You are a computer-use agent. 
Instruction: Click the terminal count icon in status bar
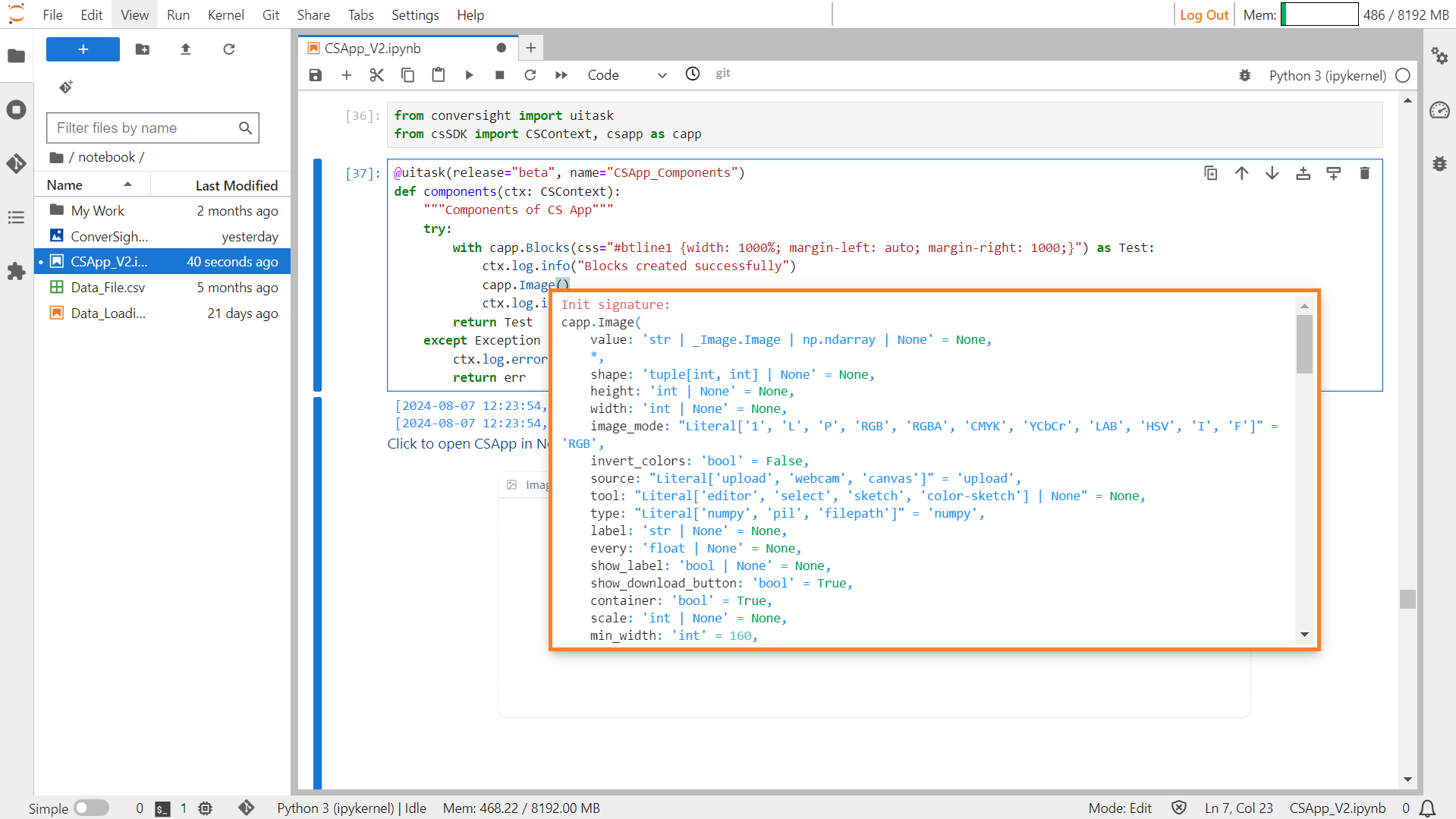[162, 808]
